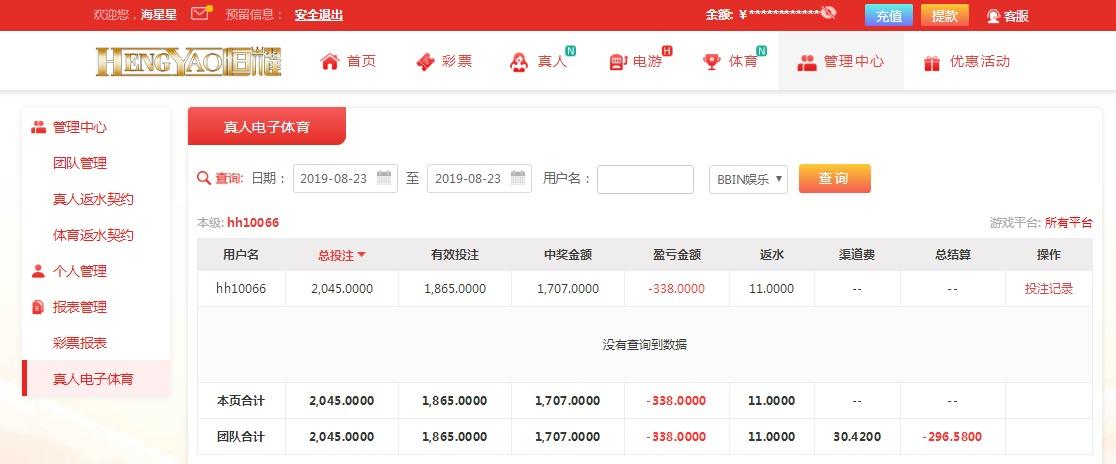The height and width of the screenshot is (464, 1116).
Task: Click the home icon beside 首页
Action: 330,62
